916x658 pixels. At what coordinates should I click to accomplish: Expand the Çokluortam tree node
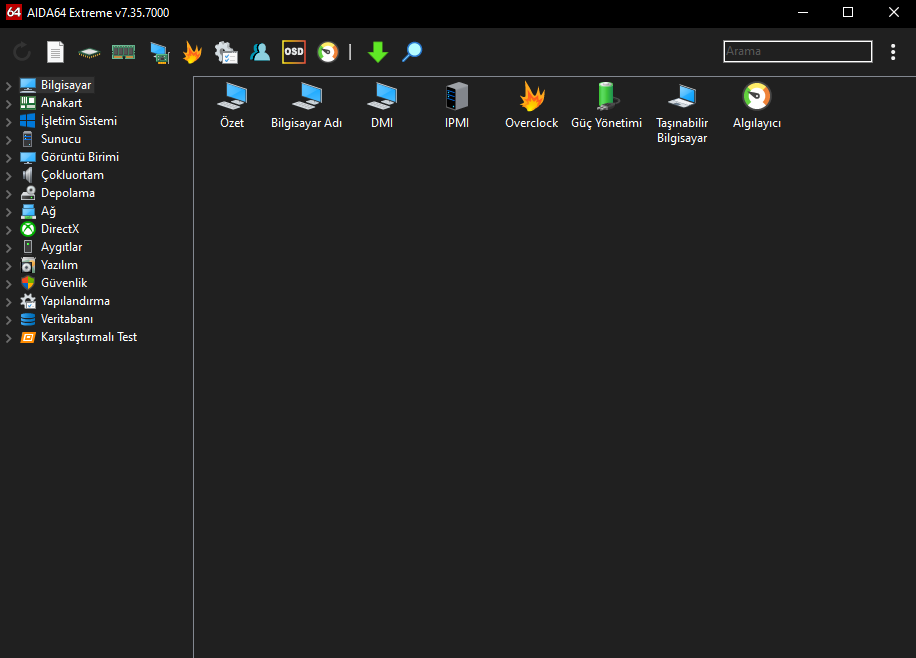coord(9,176)
